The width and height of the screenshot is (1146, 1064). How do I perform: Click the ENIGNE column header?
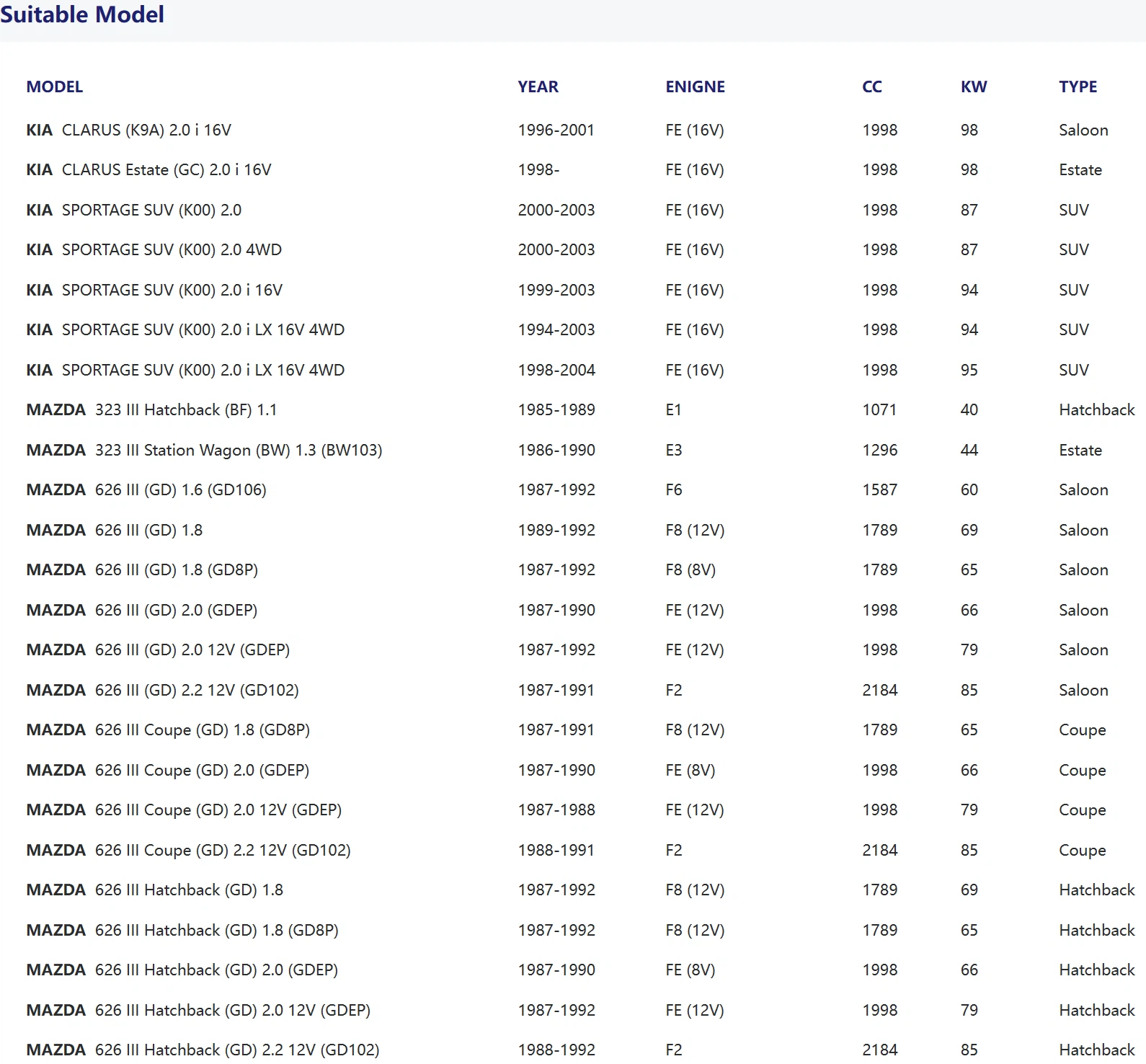696,87
